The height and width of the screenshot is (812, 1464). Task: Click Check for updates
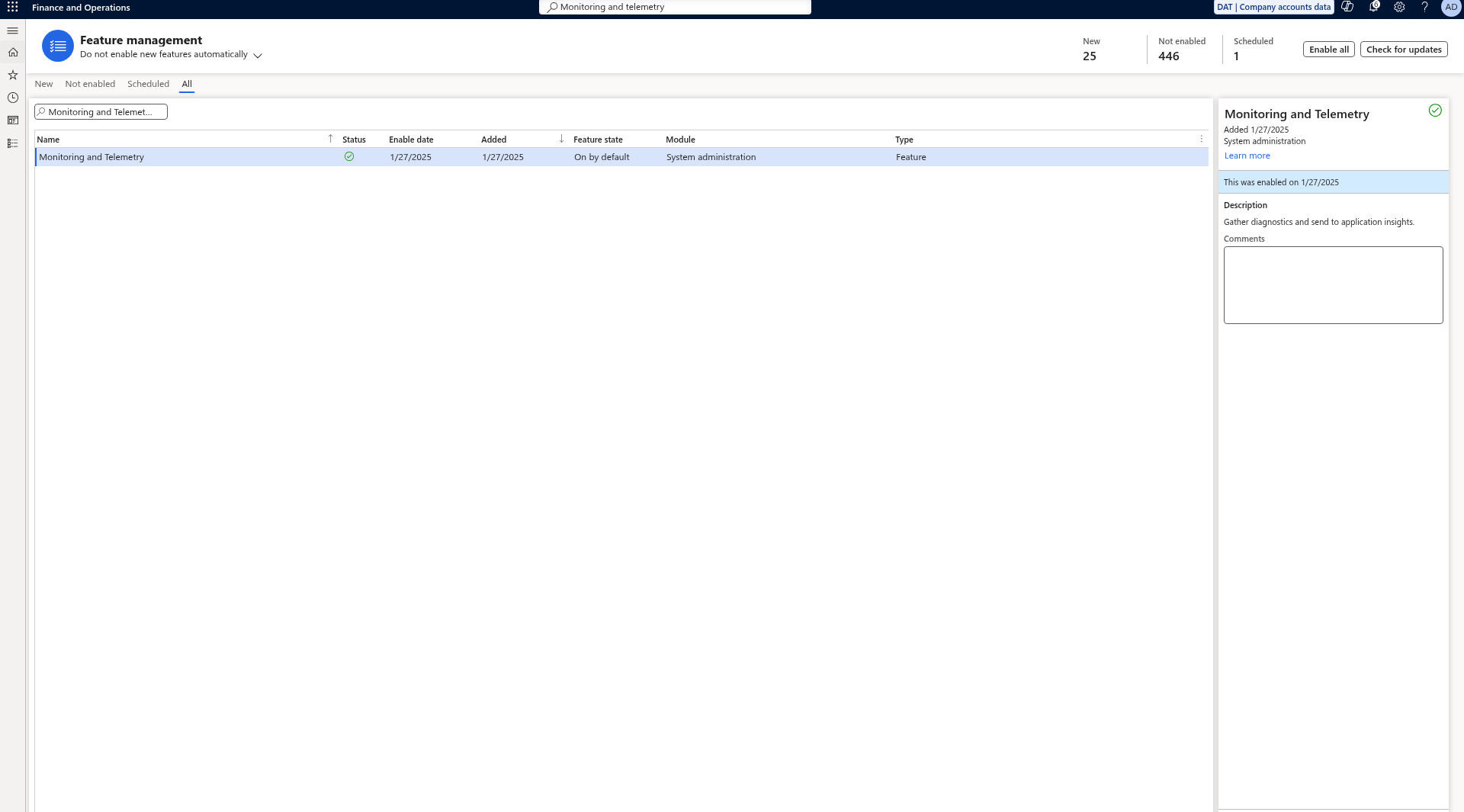point(1403,50)
